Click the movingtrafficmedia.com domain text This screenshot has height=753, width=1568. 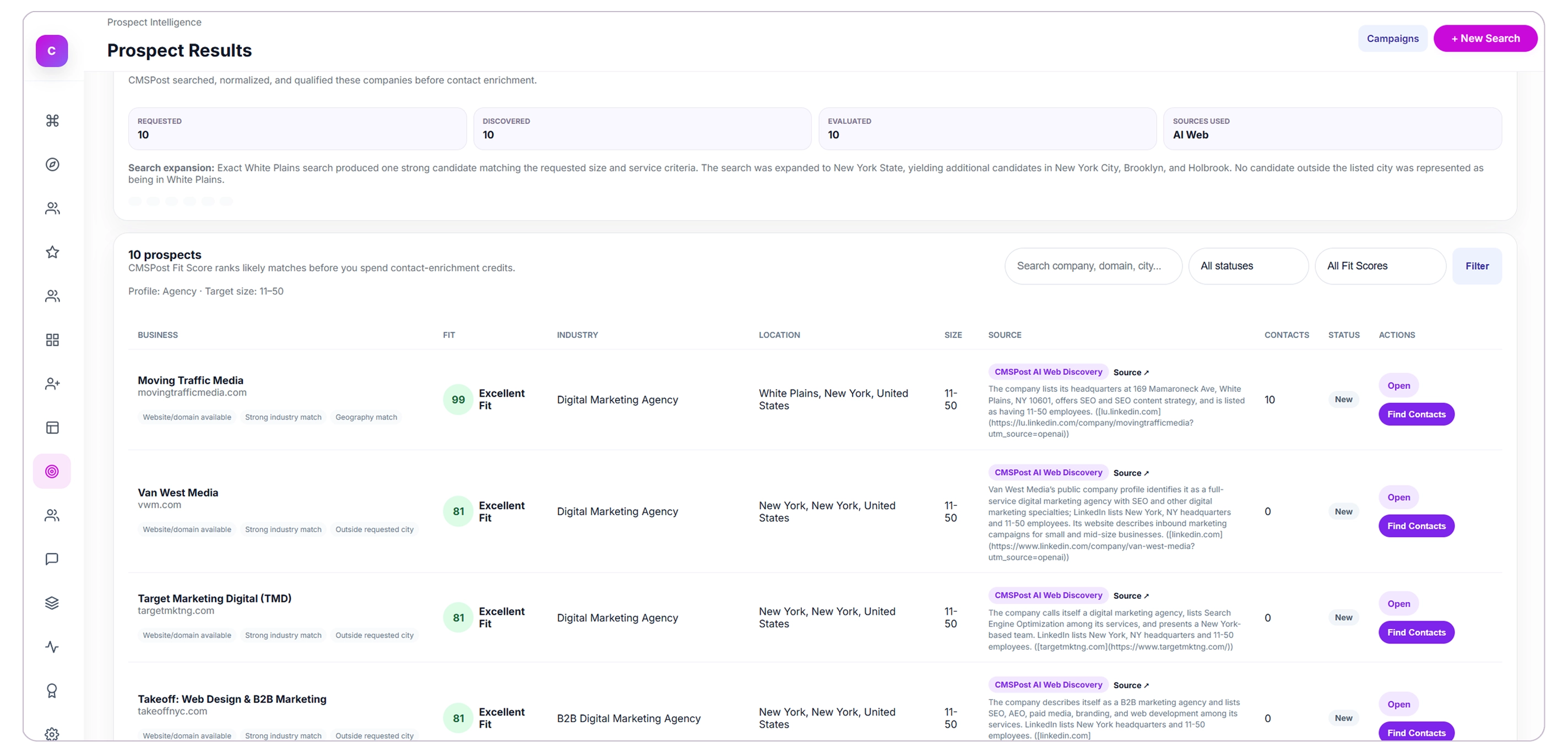click(x=192, y=392)
